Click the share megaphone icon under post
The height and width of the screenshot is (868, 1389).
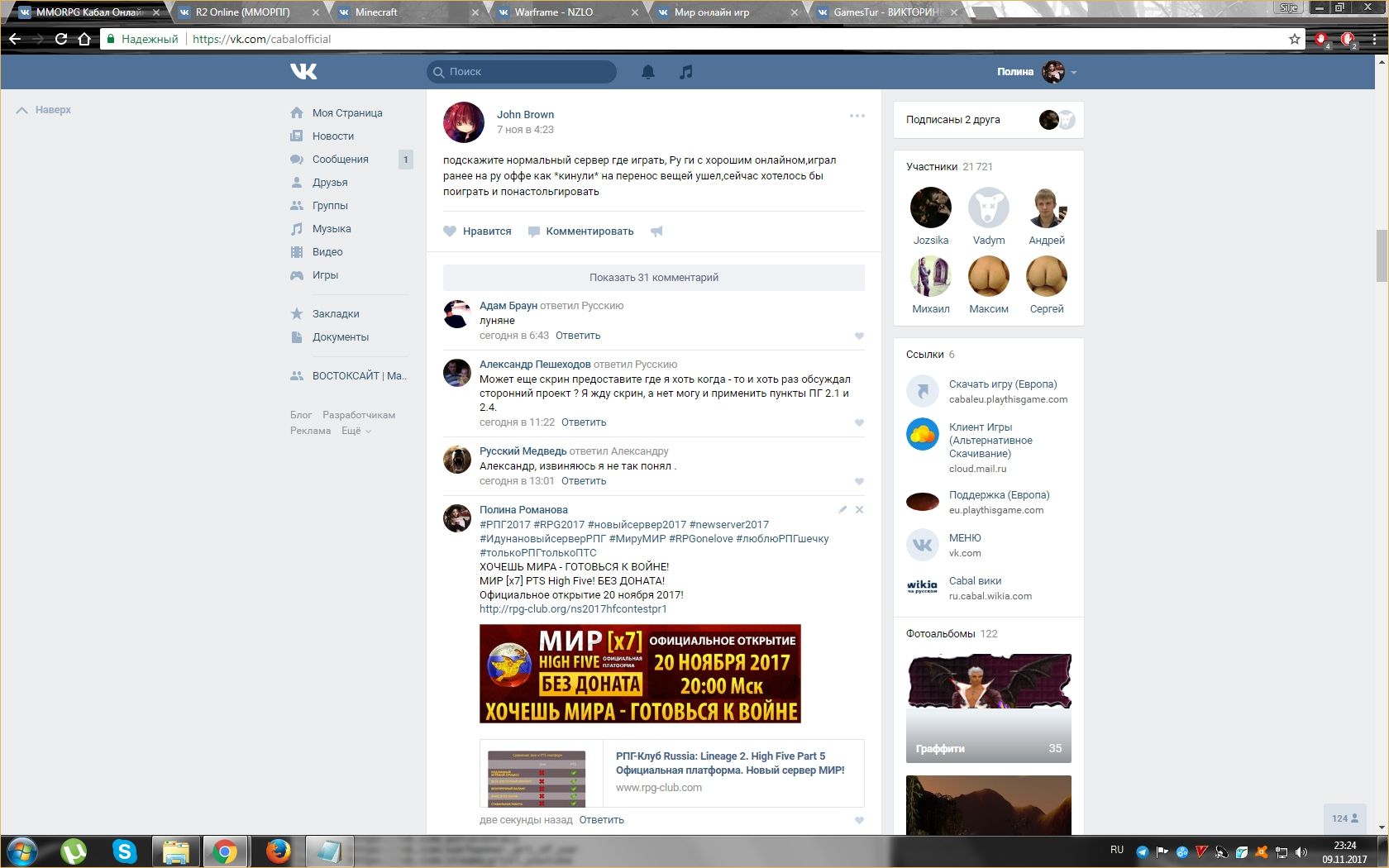click(656, 231)
